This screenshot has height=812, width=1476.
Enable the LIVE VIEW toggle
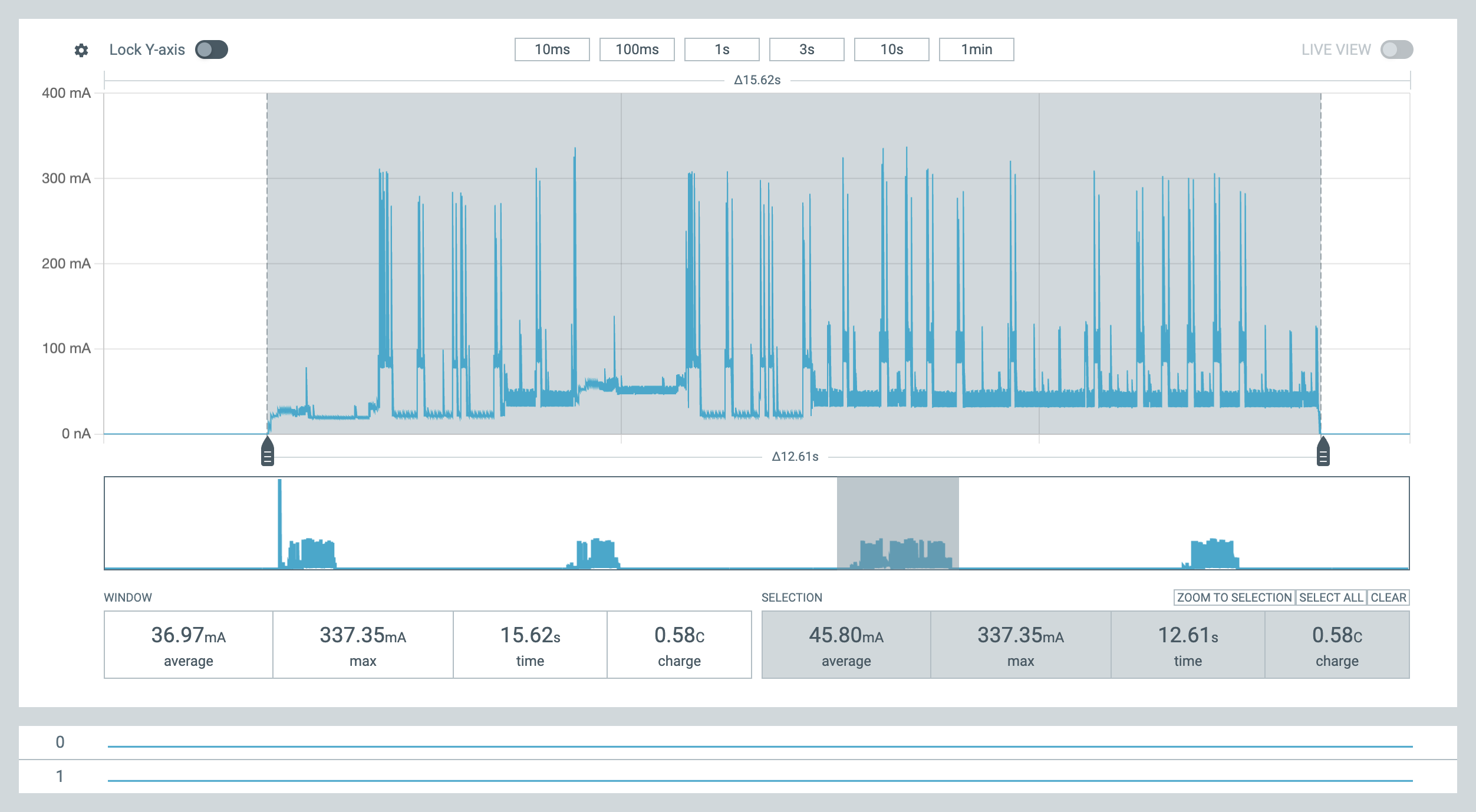1396,49
